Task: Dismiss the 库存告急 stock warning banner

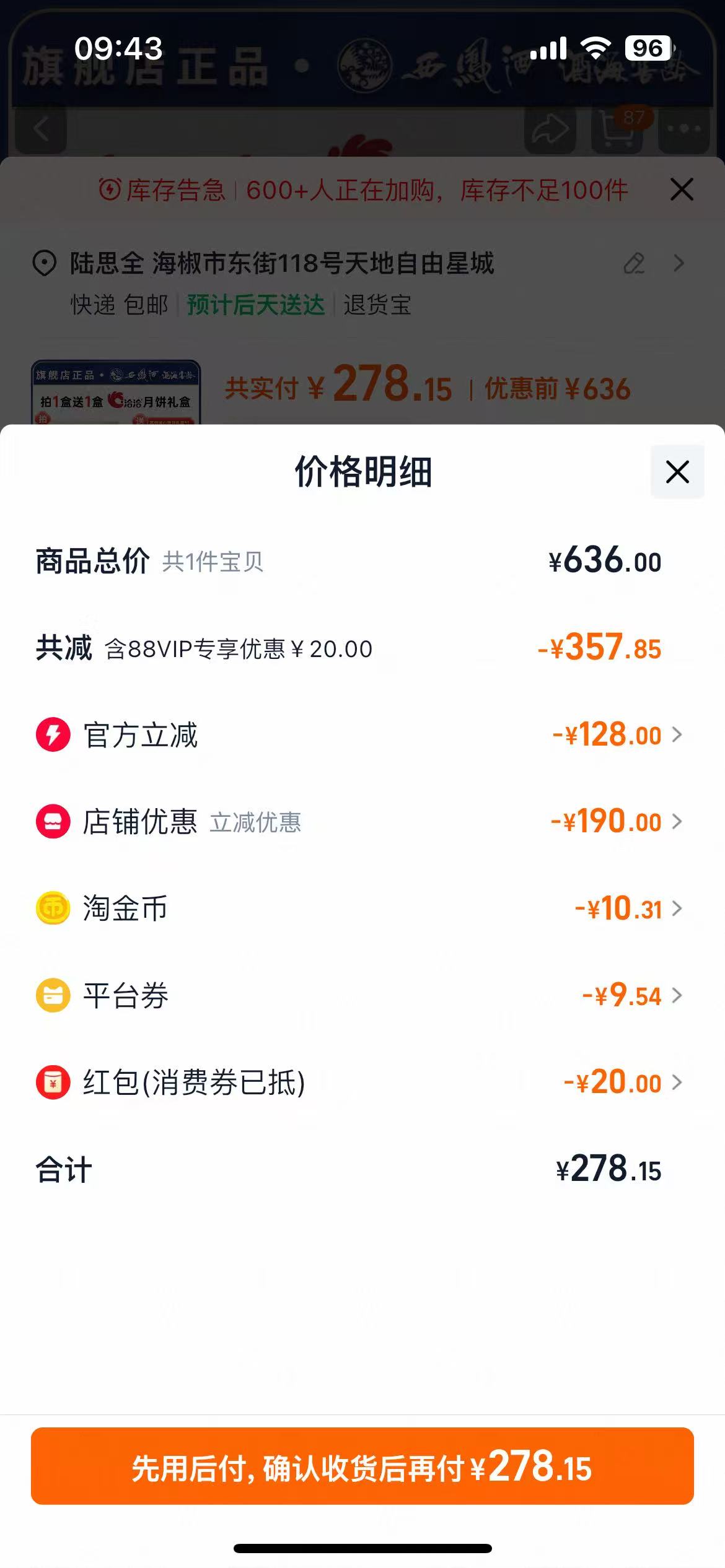Action: (682, 189)
